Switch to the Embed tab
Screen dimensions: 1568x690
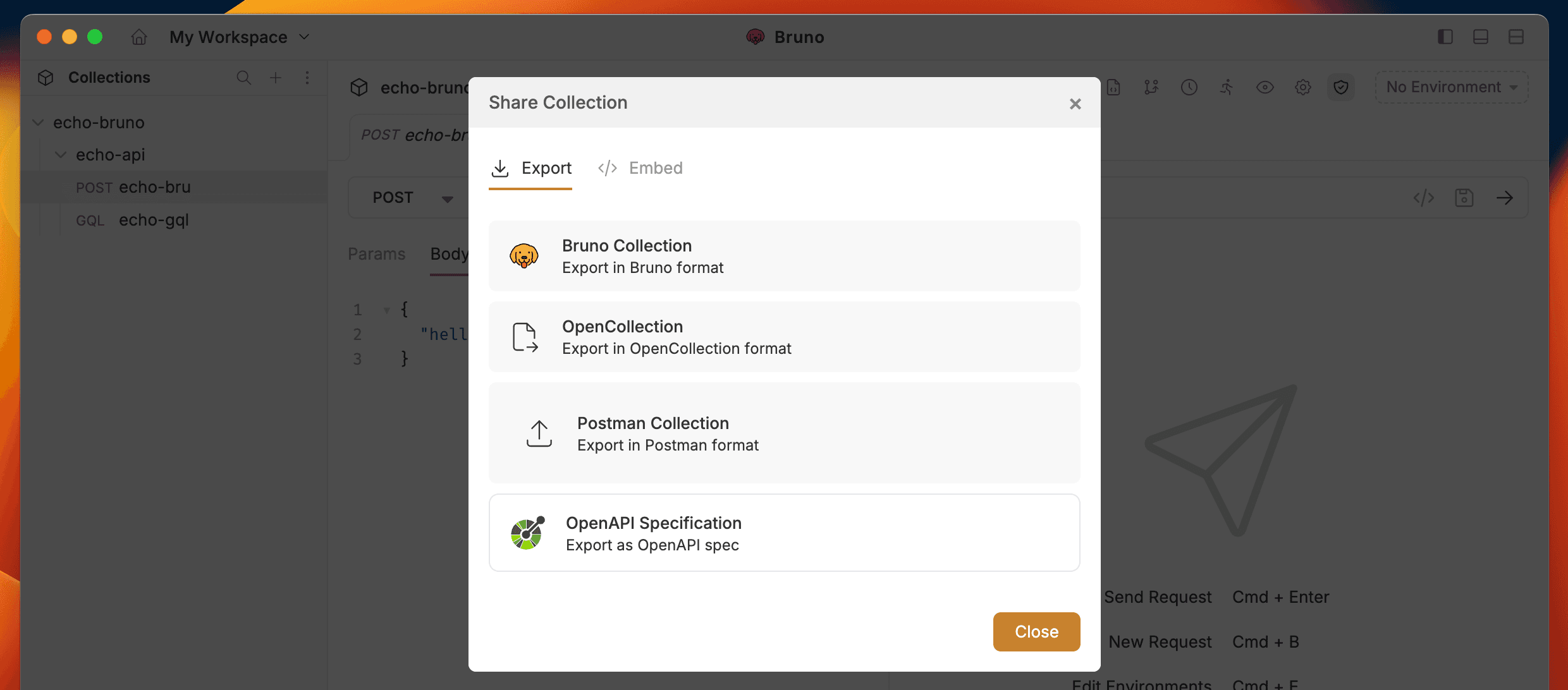(640, 168)
